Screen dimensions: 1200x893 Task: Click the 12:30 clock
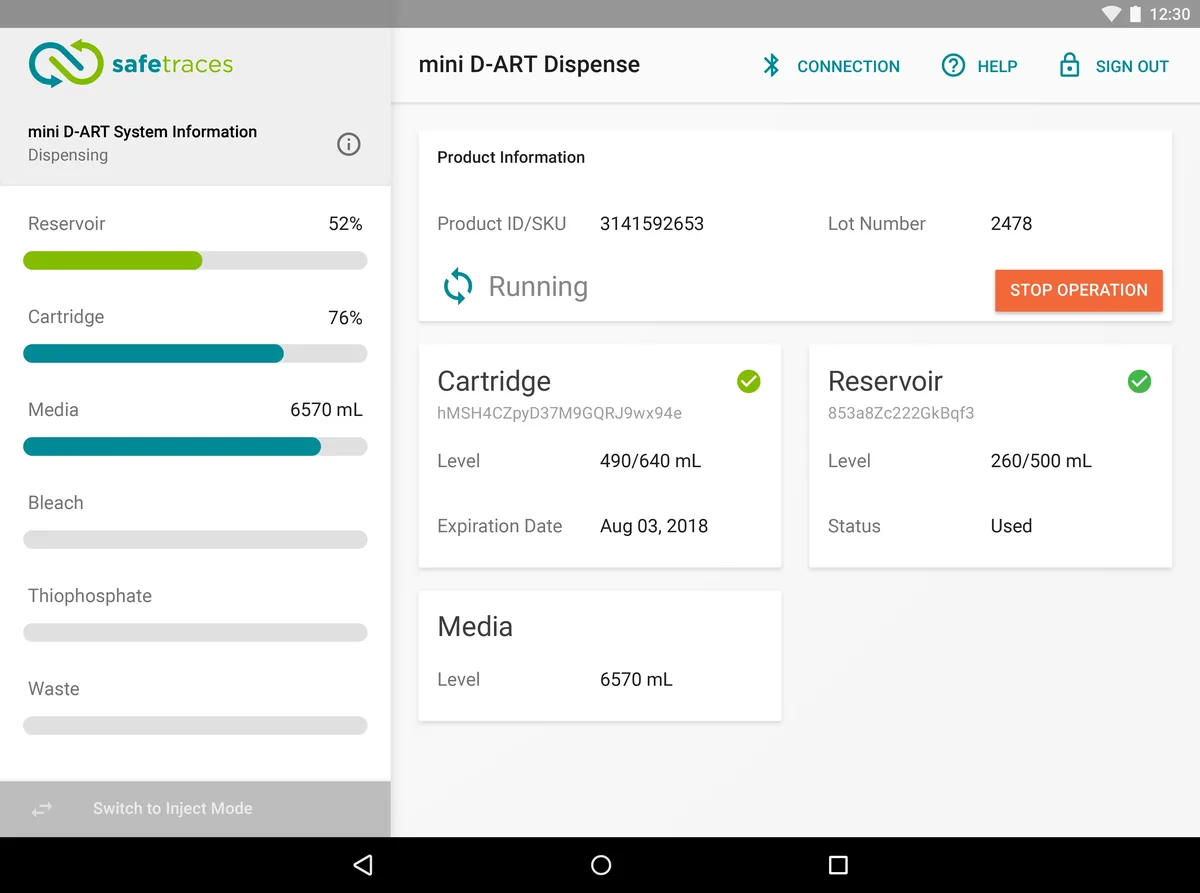coord(1169,14)
